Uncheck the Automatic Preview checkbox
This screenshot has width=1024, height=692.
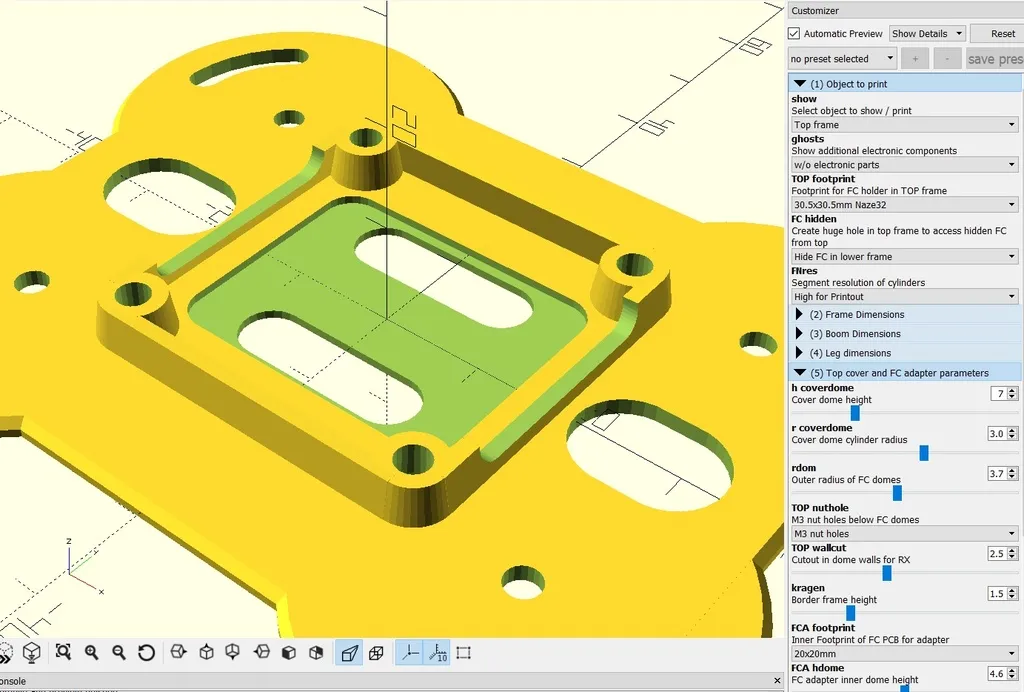pos(795,34)
